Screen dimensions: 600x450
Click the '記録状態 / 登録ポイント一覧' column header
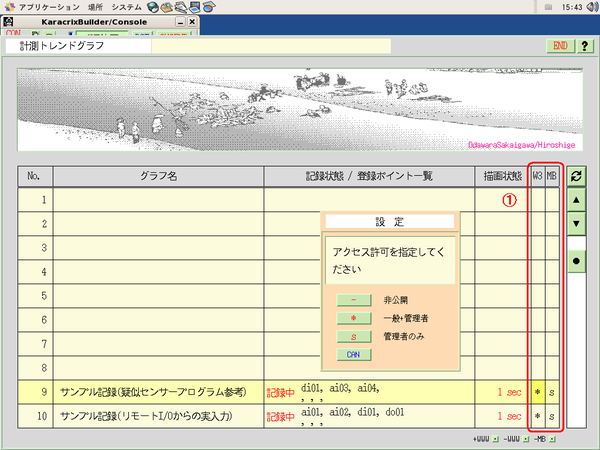(x=369, y=176)
